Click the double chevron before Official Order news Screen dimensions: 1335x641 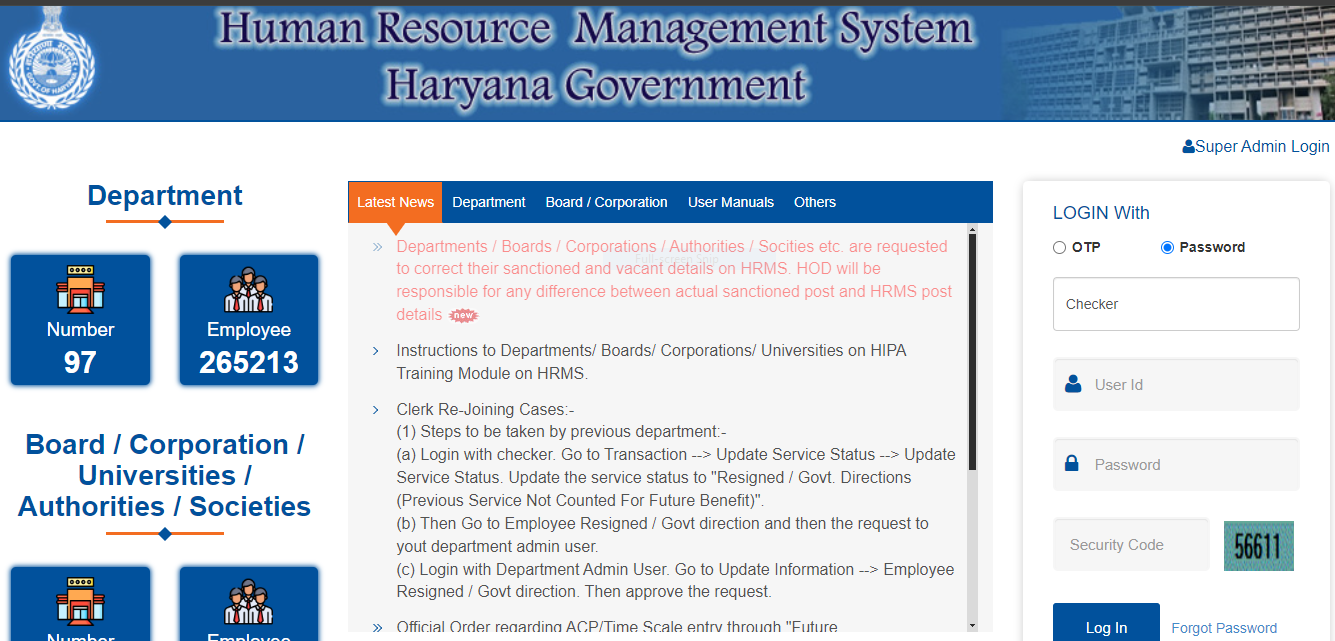point(377,628)
